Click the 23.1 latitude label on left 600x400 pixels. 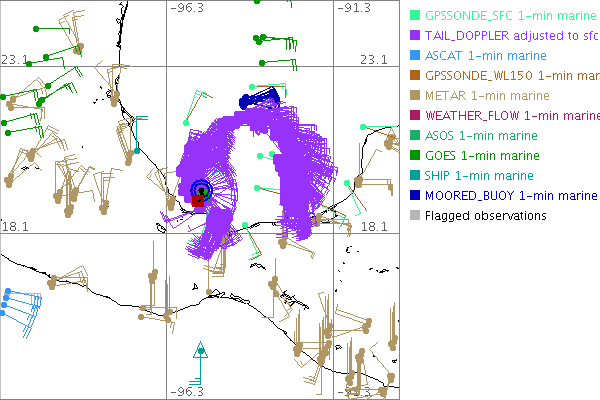pos(17,60)
